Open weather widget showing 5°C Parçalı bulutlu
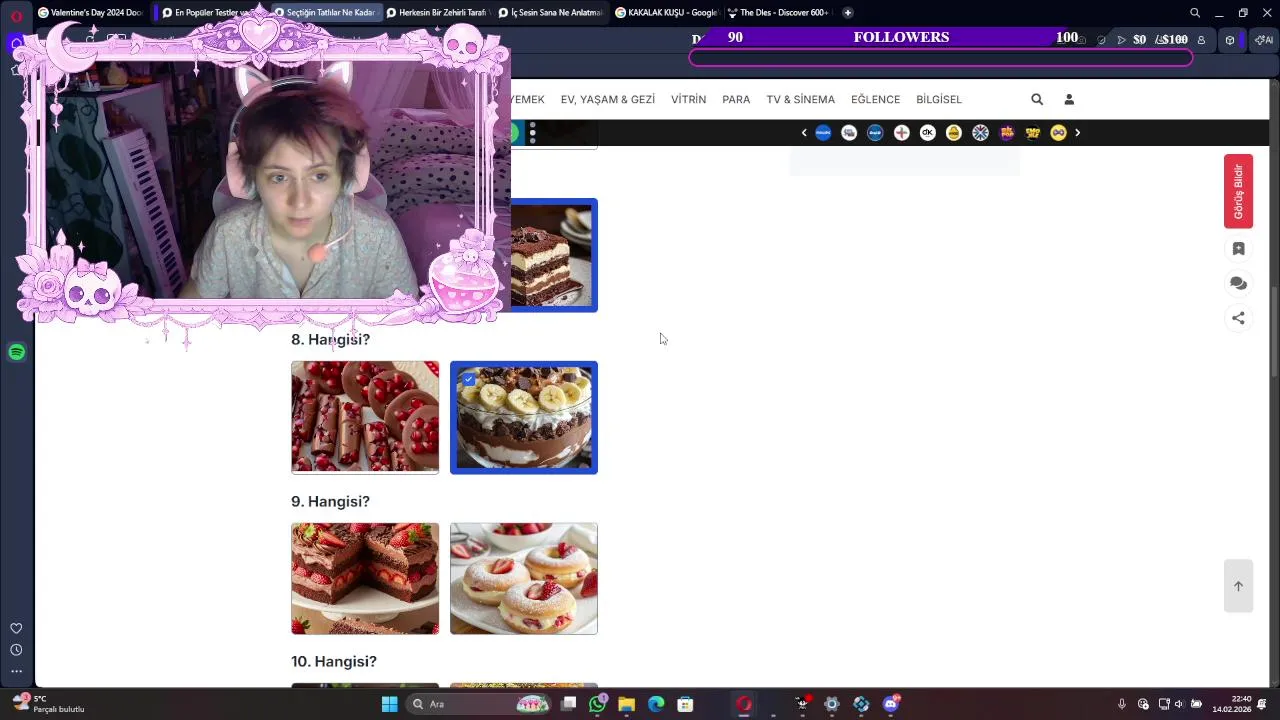 [48, 704]
